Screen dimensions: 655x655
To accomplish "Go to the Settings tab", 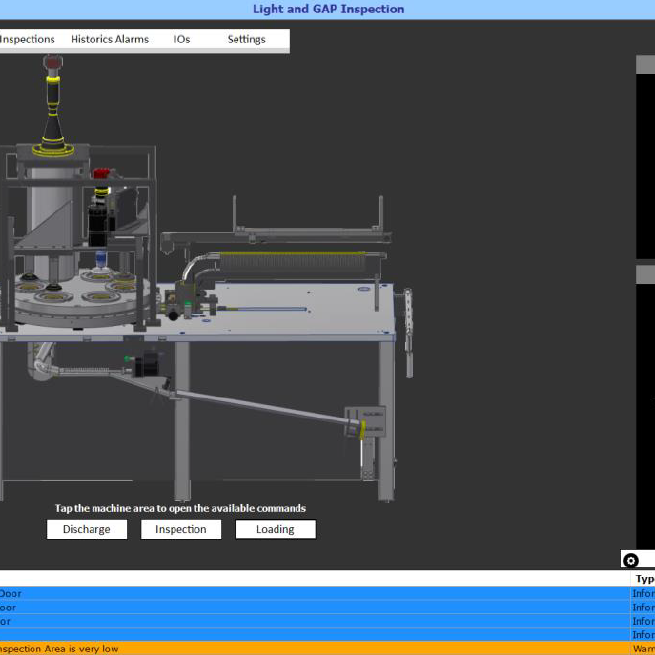I will click(246, 39).
